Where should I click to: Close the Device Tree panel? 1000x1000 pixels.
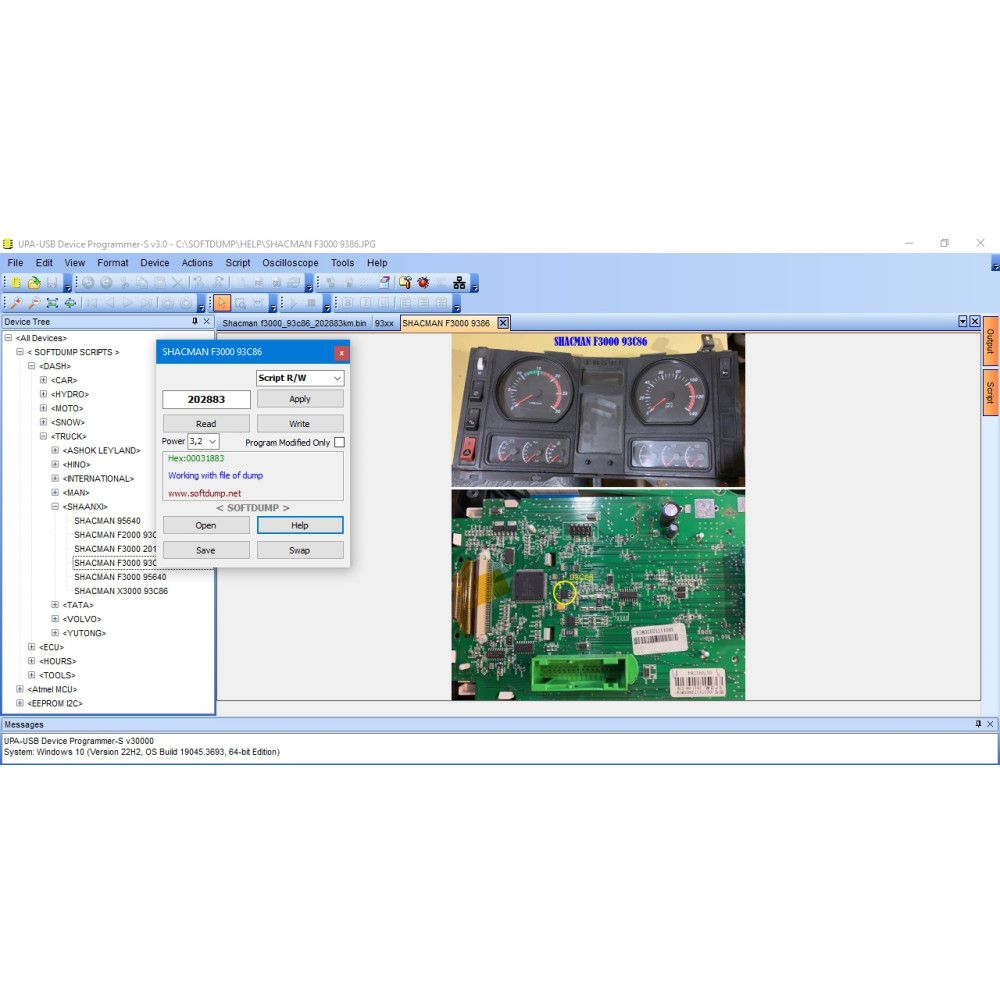(207, 321)
